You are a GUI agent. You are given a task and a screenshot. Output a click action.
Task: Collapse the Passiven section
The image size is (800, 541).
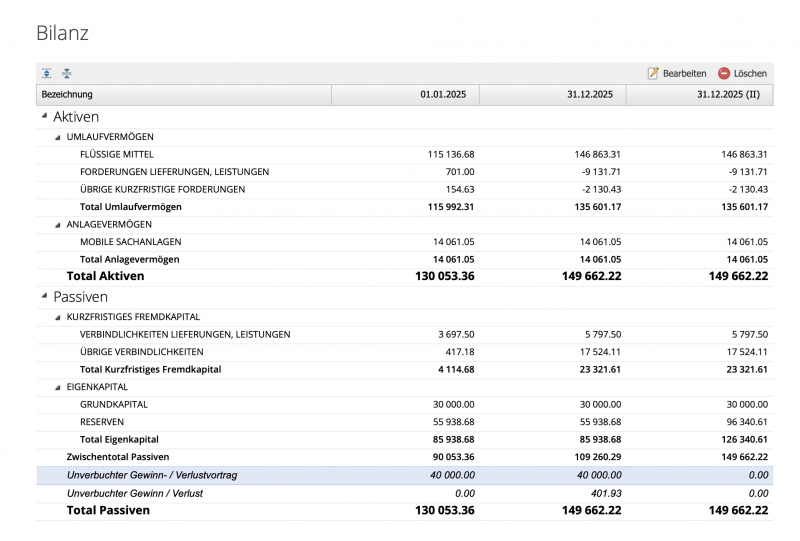[x=44, y=297]
